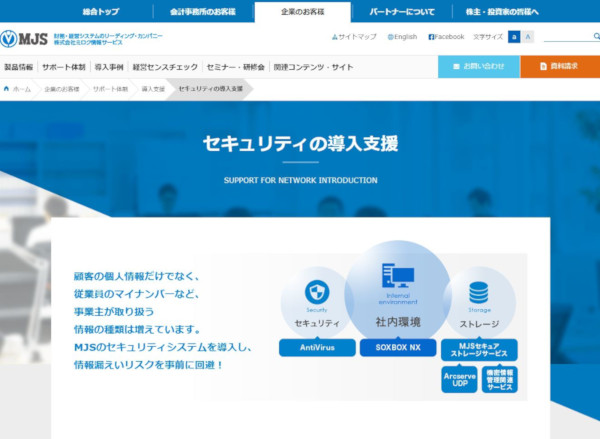Click the SUPPORT FOR NETWORK INTRODUCTION subtitle
The width and height of the screenshot is (600, 439).
click(x=300, y=180)
